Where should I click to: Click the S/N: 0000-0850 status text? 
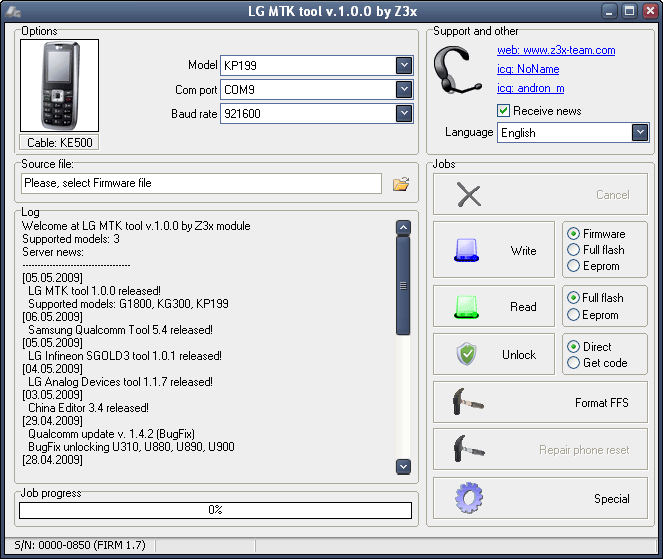click(80, 545)
